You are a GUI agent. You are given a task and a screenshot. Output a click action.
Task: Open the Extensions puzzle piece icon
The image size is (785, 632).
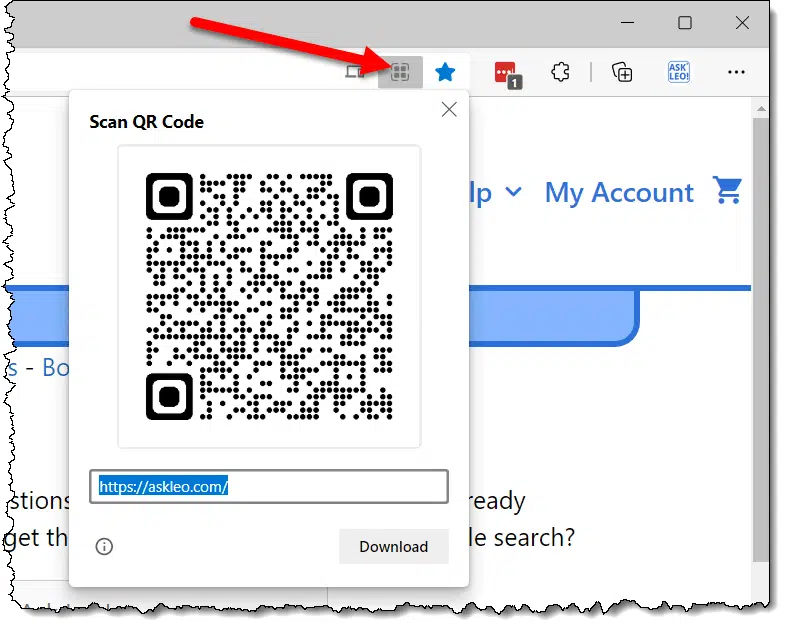(x=560, y=72)
